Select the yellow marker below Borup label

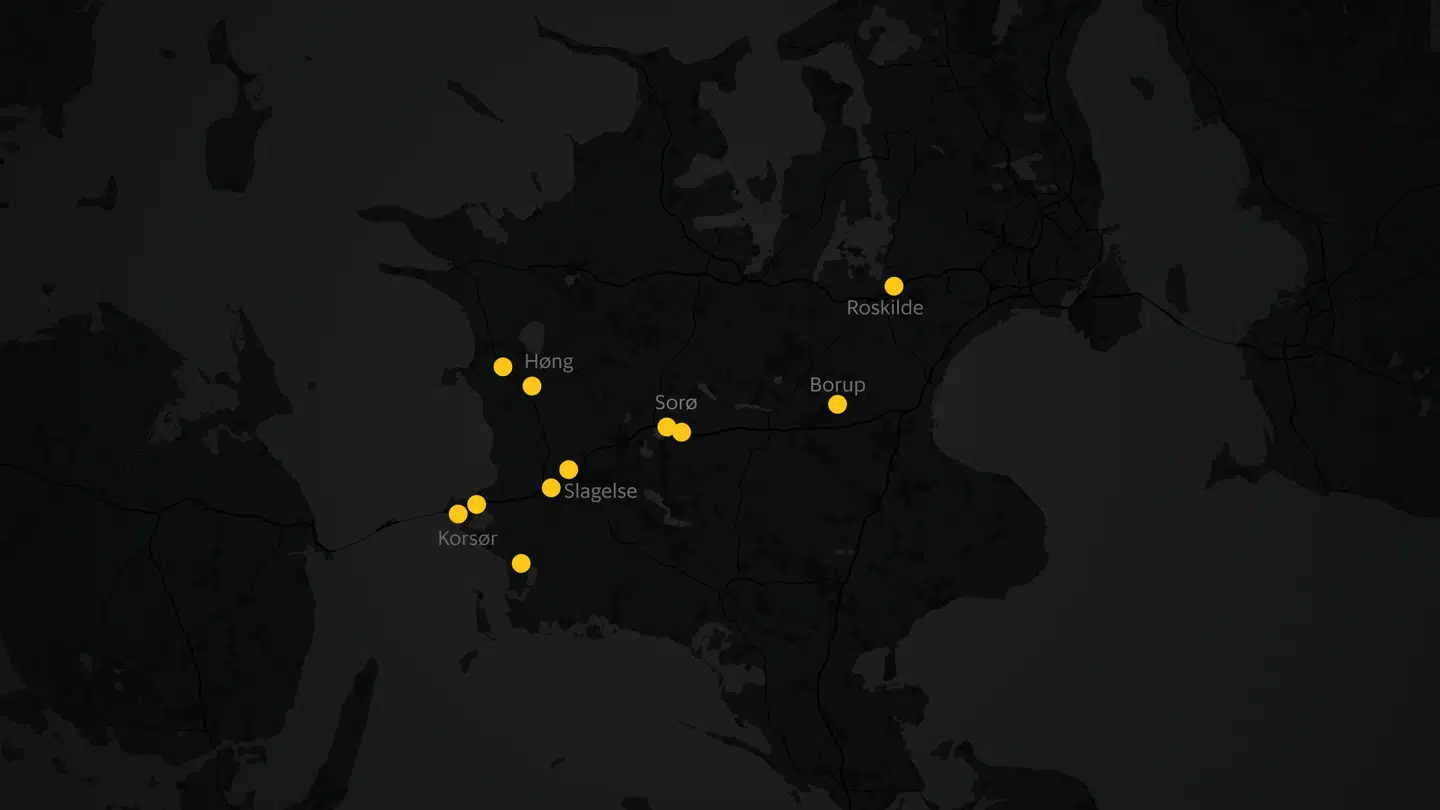[837, 404]
